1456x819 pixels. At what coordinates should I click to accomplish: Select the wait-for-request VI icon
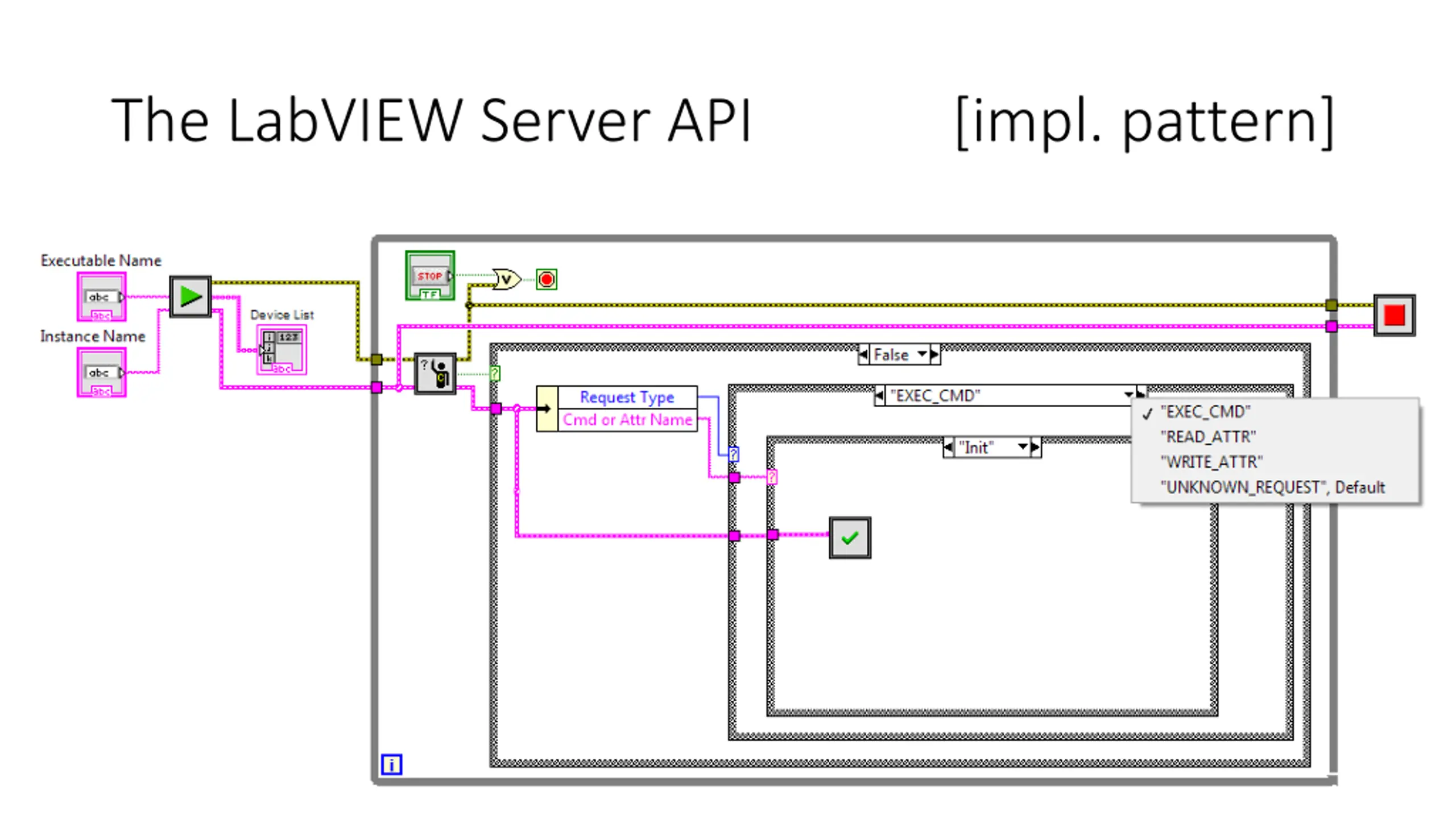coord(435,374)
